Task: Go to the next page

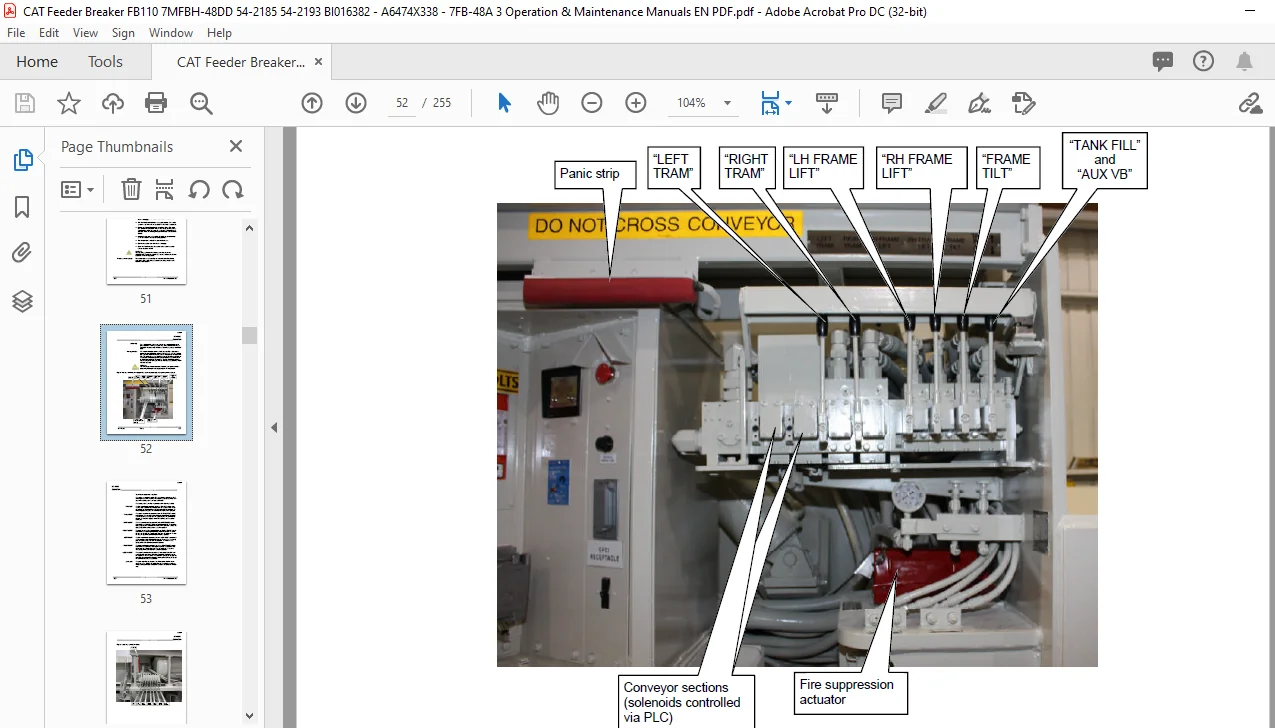Action: pos(356,103)
